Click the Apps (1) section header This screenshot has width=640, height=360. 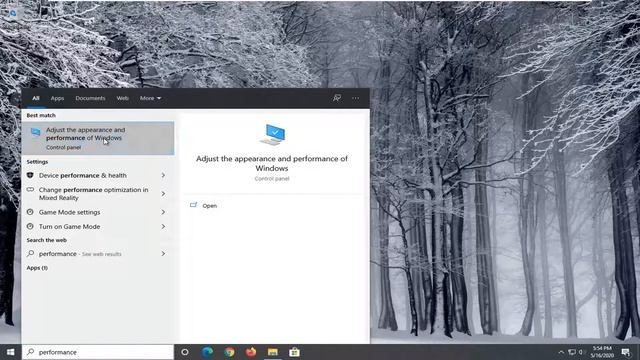(x=37, y=268)
